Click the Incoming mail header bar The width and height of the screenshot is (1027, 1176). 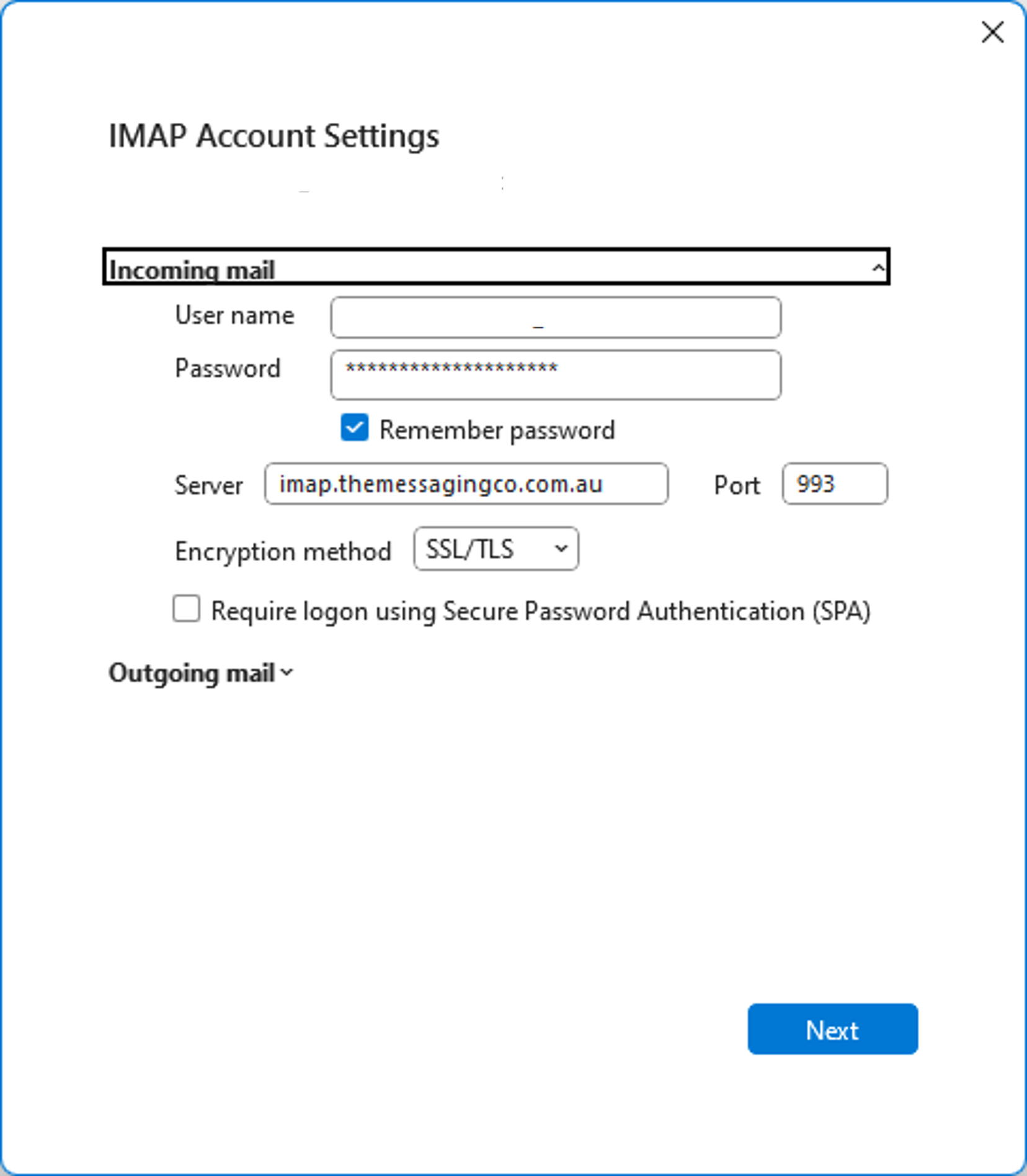click(x=496, y=267)
